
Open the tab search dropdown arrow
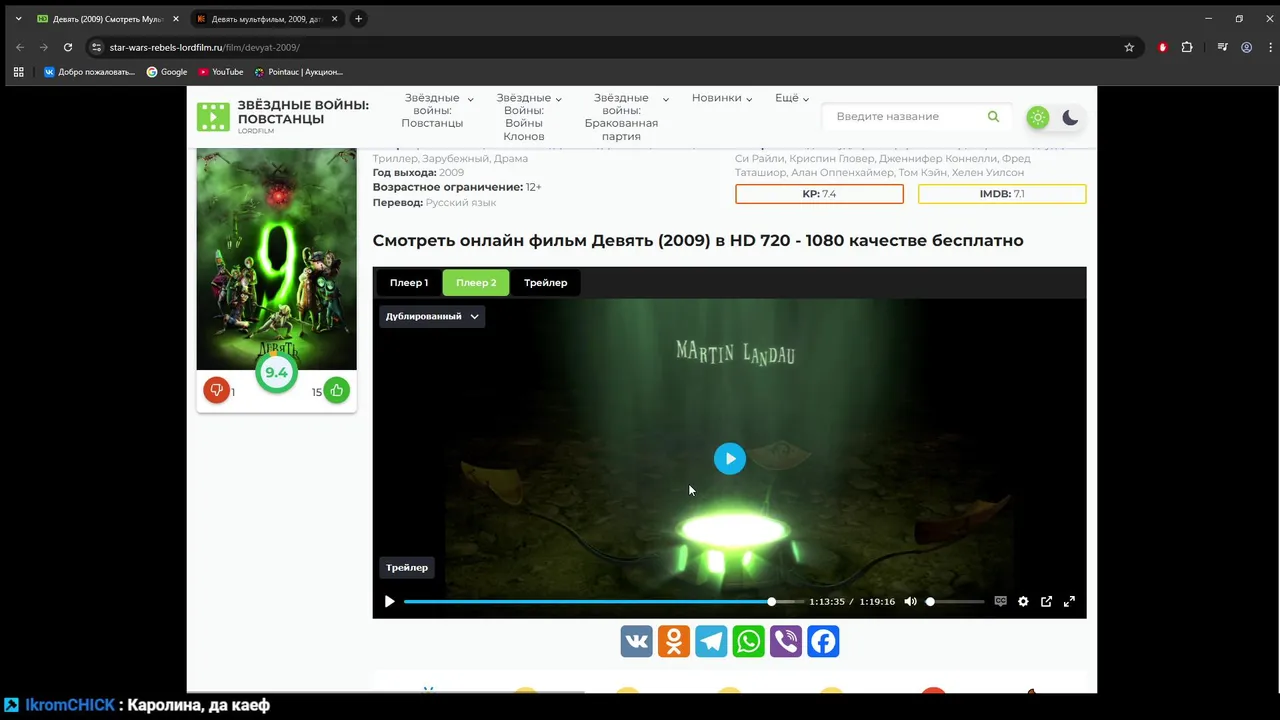[18, 19]
